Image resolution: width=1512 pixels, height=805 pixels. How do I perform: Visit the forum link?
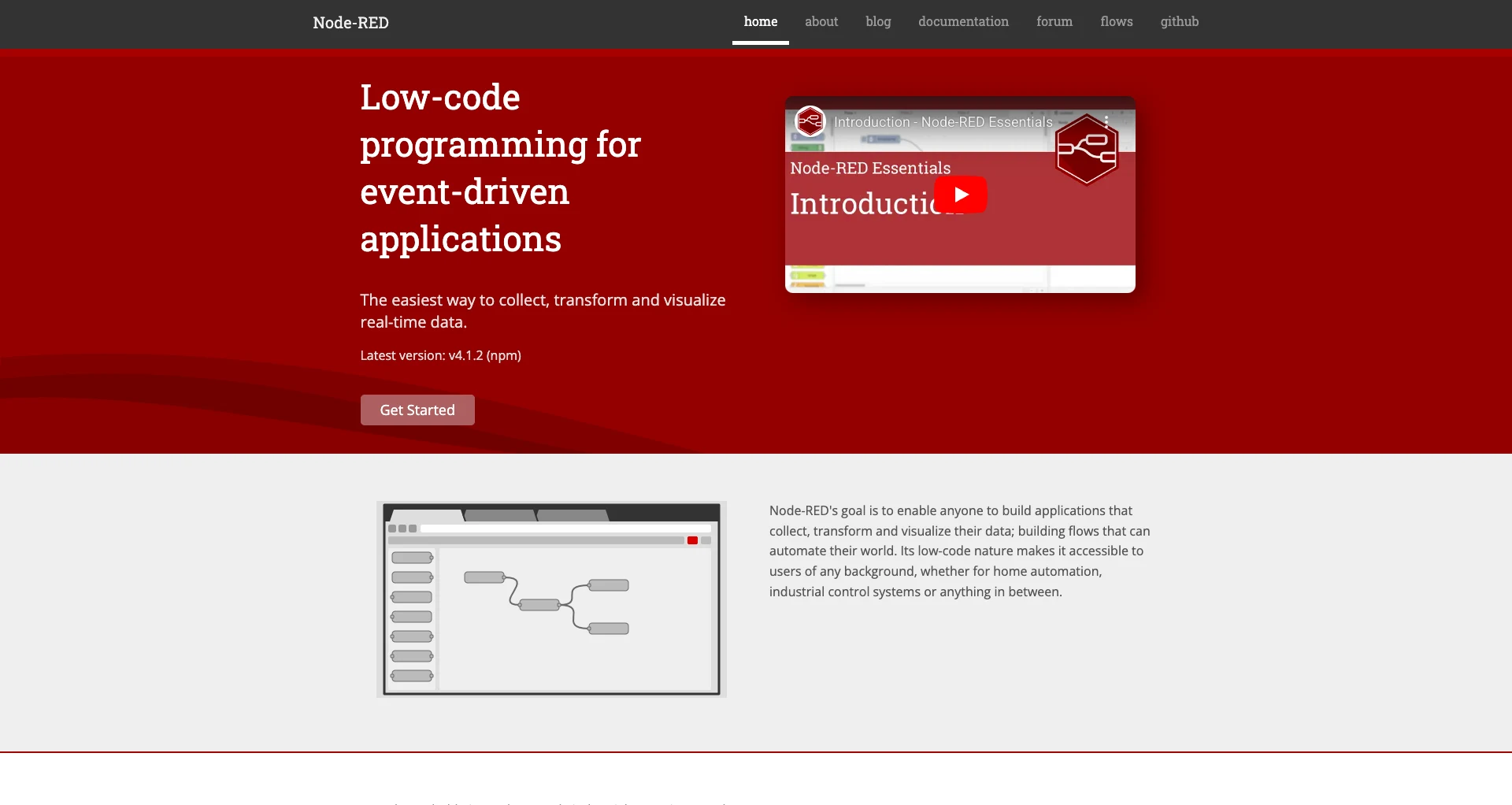coord(1054,22)
